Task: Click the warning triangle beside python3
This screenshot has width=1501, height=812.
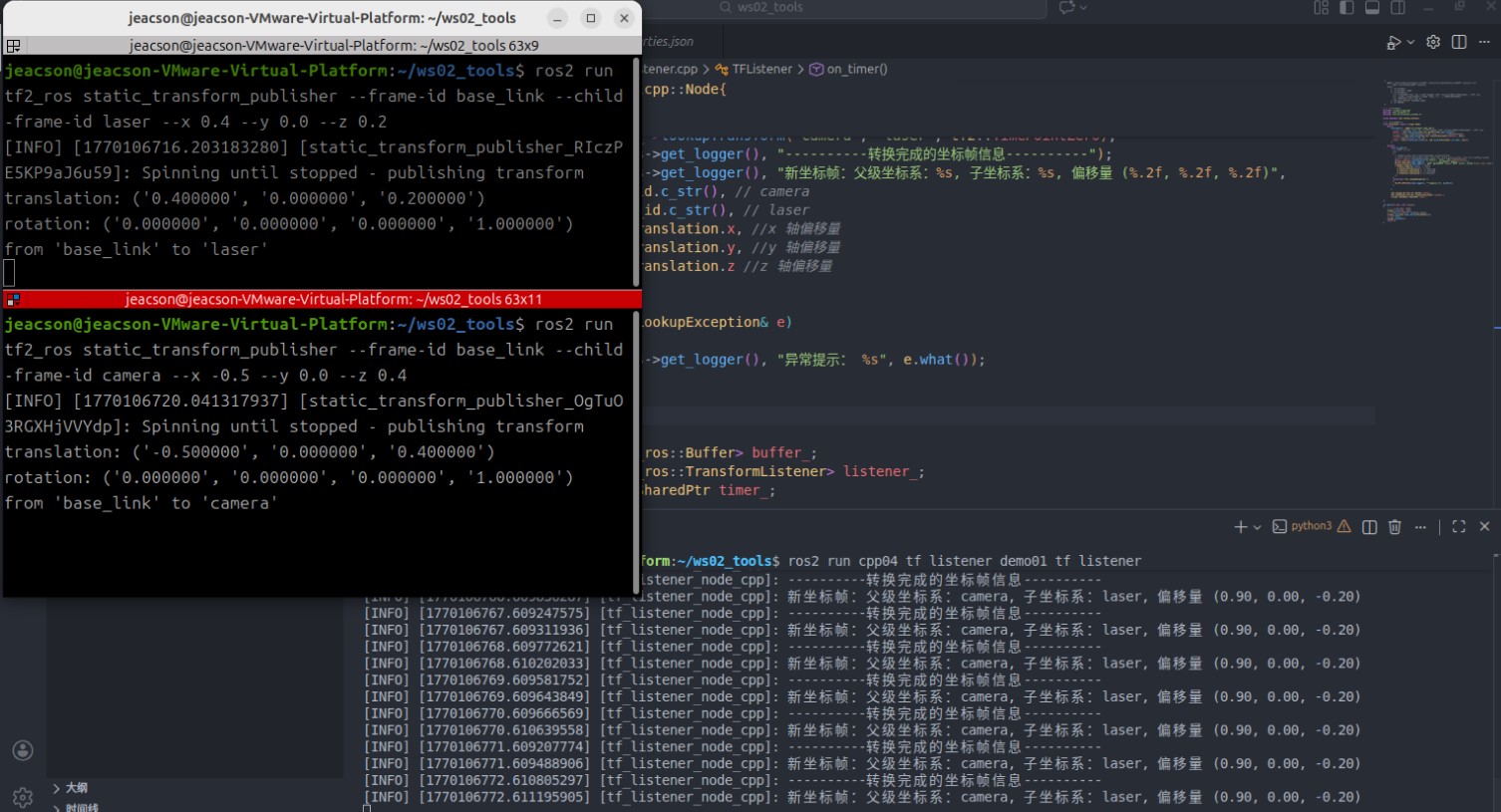Action: coord(1344,526)
